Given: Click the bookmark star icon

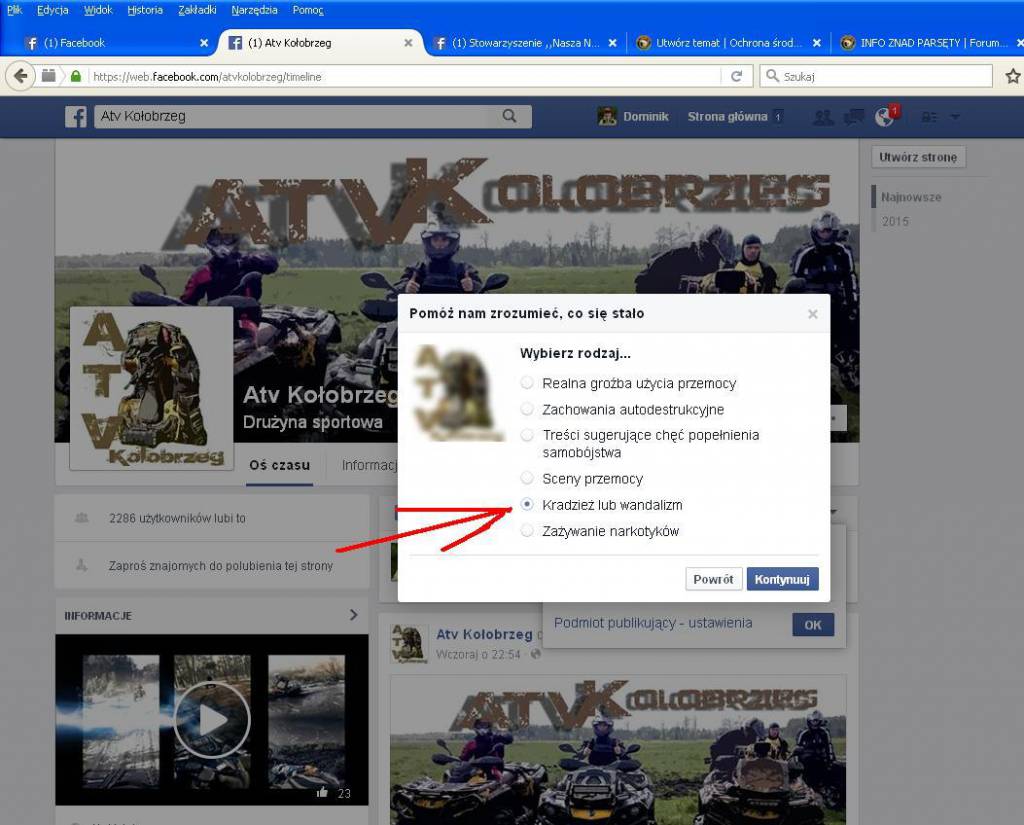Looking at the screenshot, I should tap(1013, 76).
